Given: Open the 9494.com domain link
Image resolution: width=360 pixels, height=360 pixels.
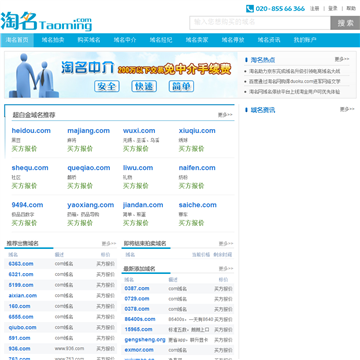Looking at the screenshot, I should tap(27, 205).
